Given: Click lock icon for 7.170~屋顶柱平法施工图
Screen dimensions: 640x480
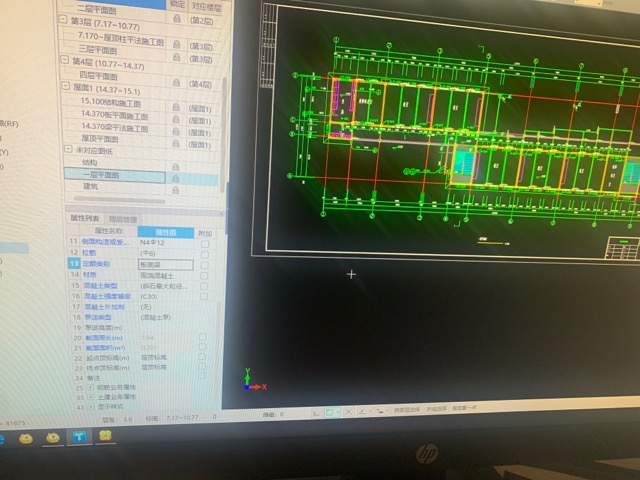Looking at the screenshot, I should coord(177,44).
